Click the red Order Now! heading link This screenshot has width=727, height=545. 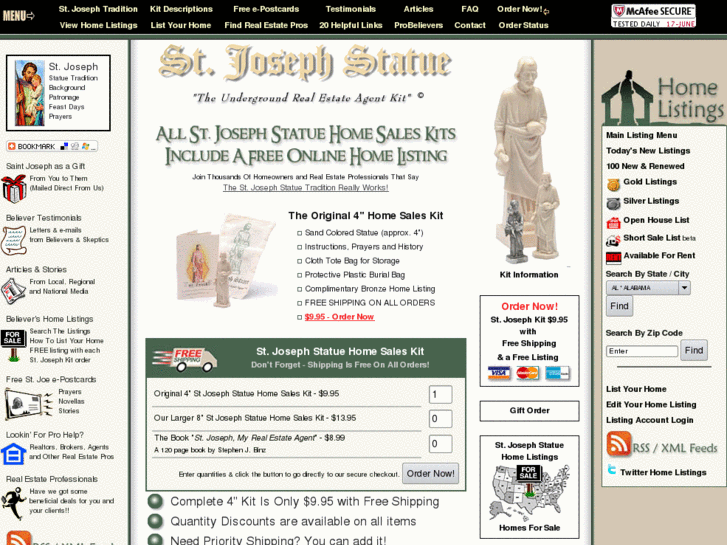click(529, 306)
